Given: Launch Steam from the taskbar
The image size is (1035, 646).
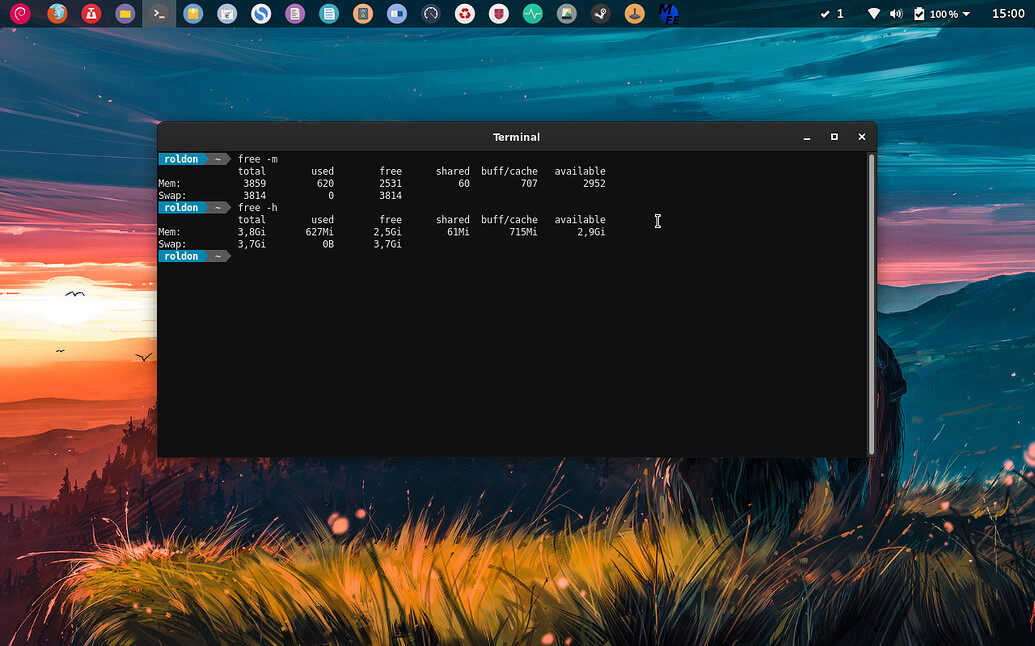Looking at the screenshot, I should point(600,14).
